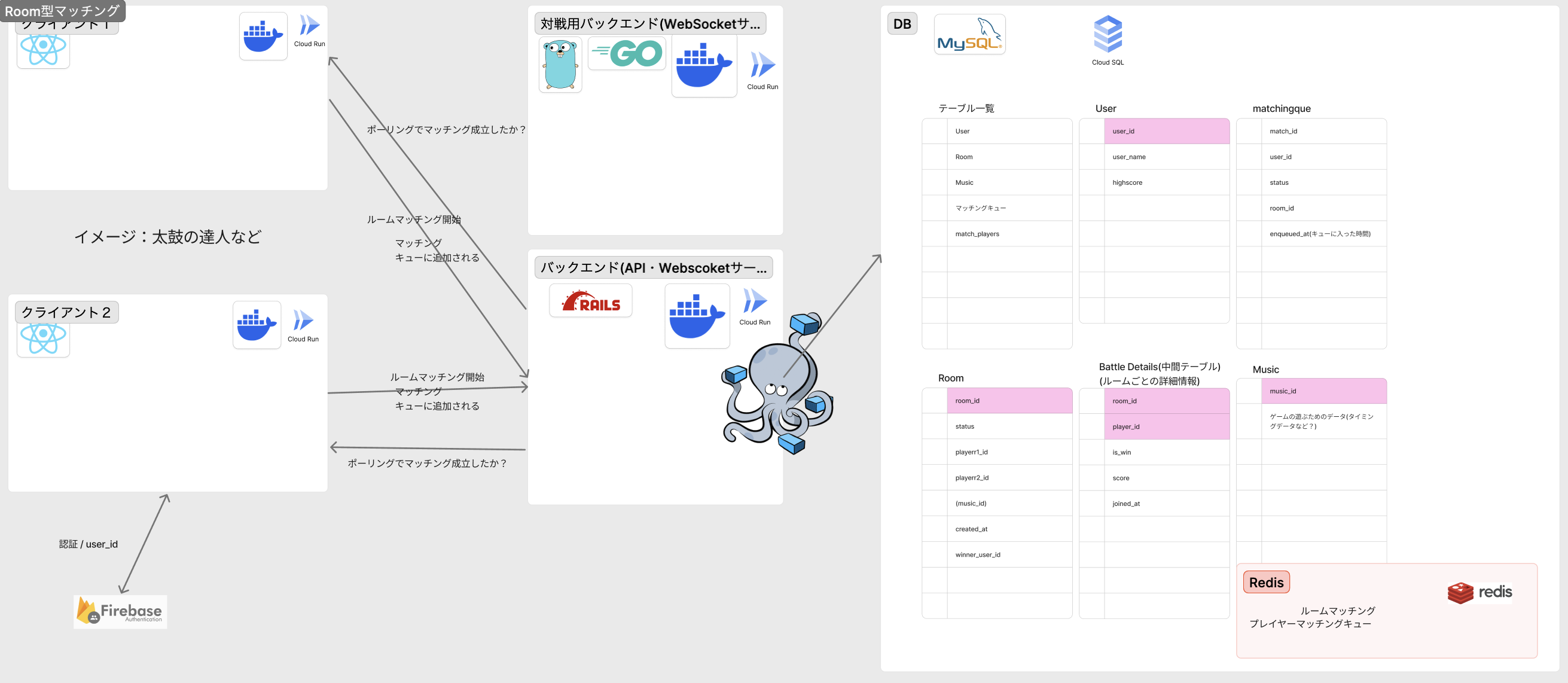
Task: Select Docker icon beside the Rails logo
Action: [697, 316]
